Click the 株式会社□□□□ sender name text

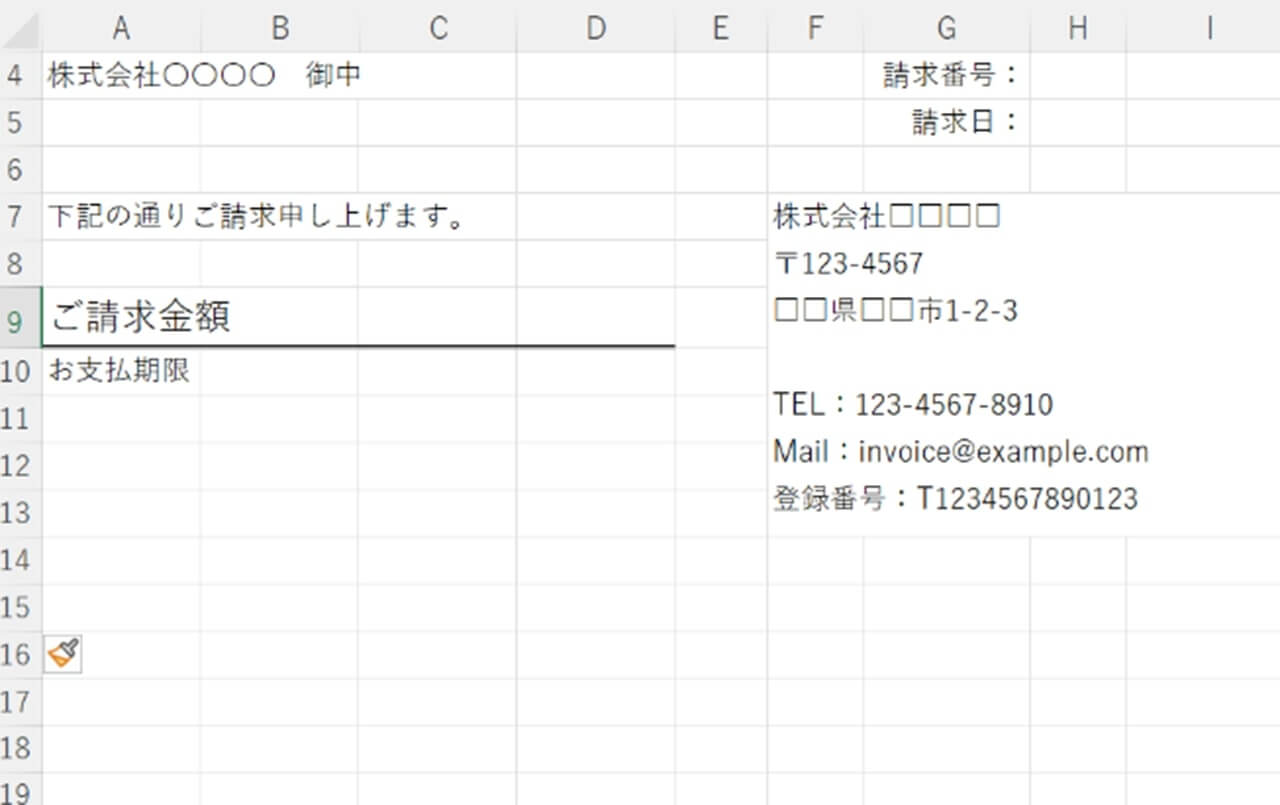coord(887,215)
